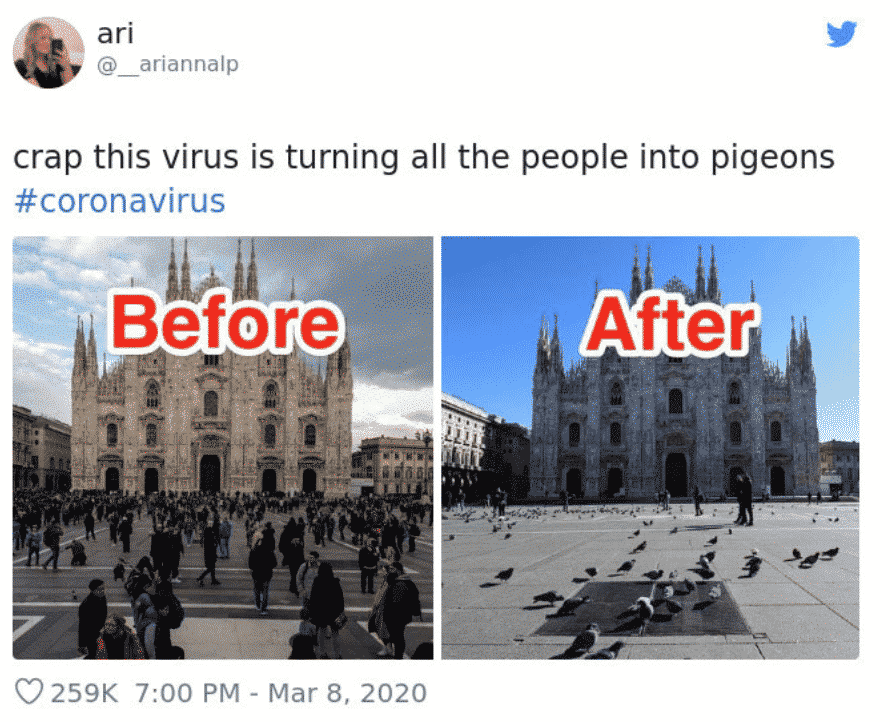The width and height of the screenshot is (890, 722).
Task: Open the #coronavirus hashtag
Action: 120,201
